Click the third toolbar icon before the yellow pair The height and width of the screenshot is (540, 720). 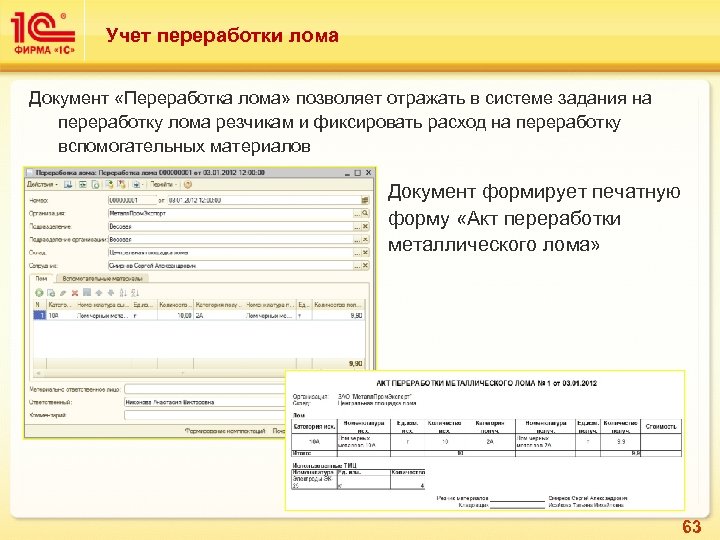click(95, 185)
